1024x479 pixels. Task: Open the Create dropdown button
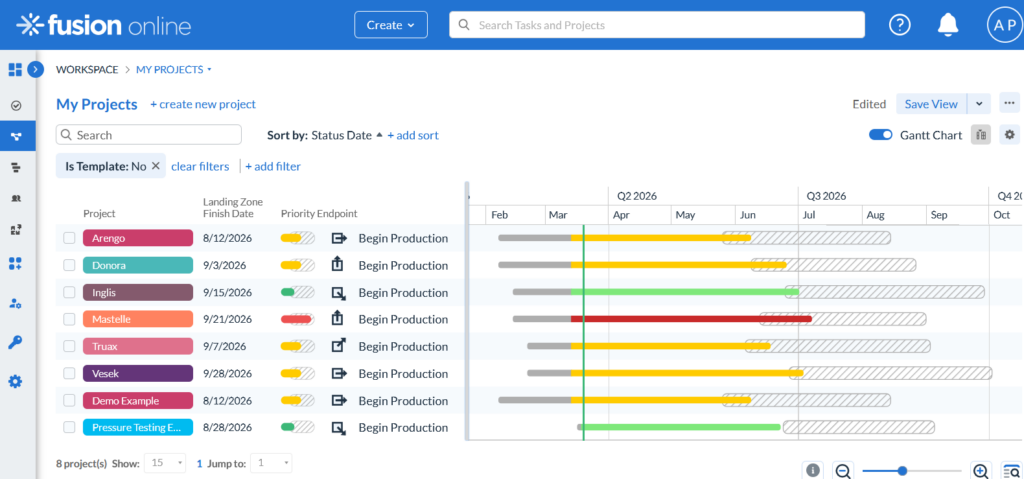point(390,25)
